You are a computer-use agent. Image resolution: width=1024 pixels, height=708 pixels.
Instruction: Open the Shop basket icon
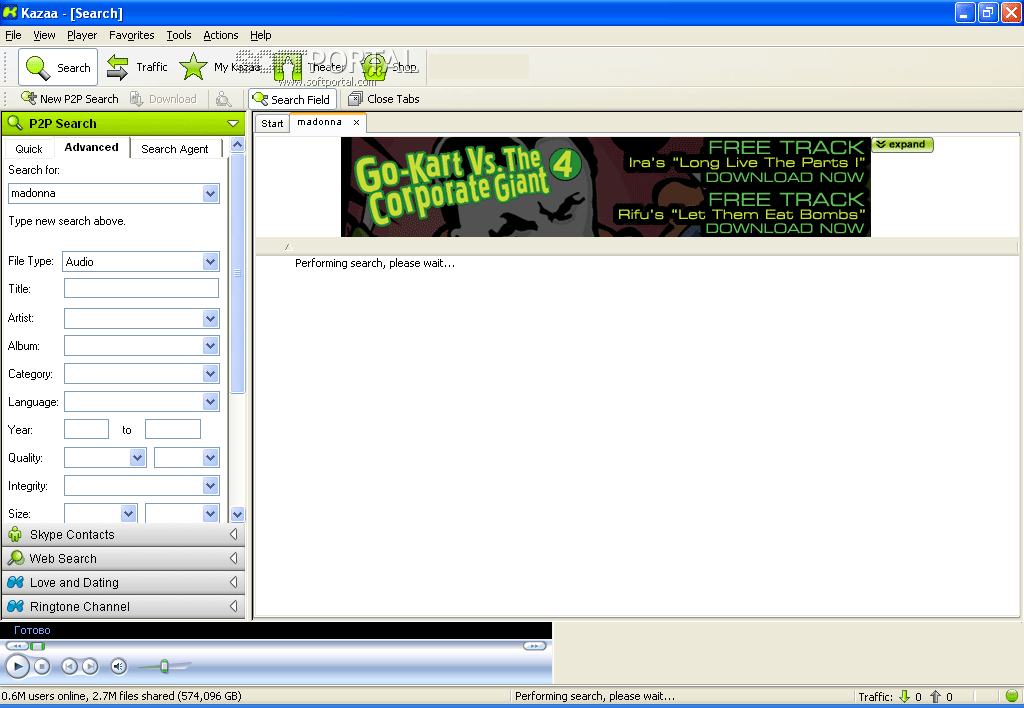[x=375, y=67]
